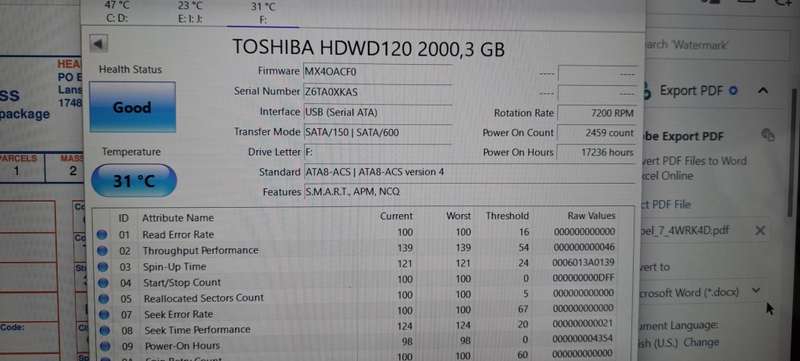The height and width of the screenshot is (361, 800).
Task: Select the F: drive tab at 31 °C
Action: pos(263,14)
